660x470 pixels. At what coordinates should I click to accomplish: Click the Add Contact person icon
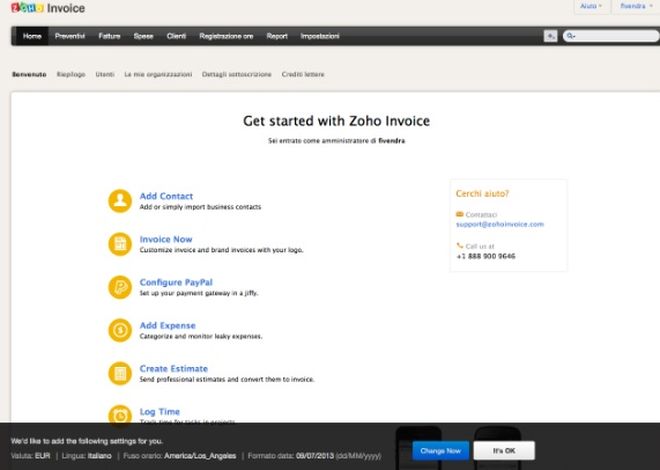tap(120, 201)
